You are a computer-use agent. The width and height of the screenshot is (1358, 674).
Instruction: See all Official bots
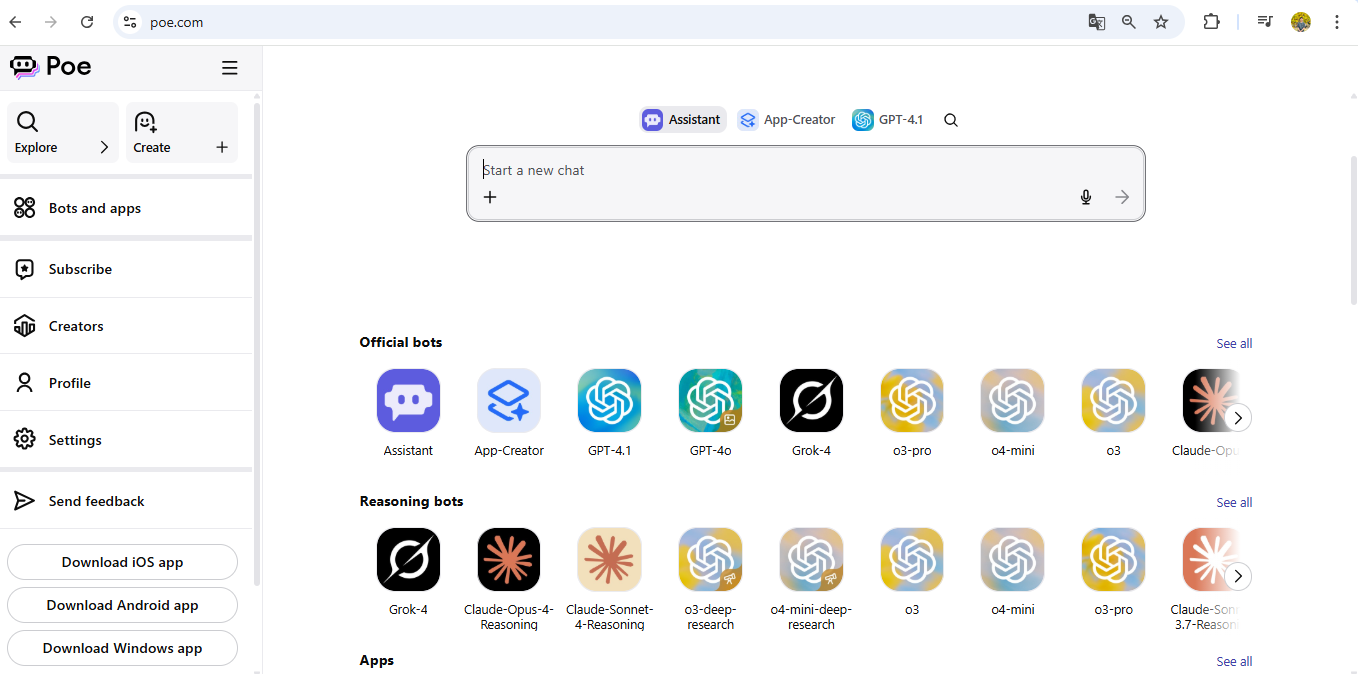tap(1234, 343)
